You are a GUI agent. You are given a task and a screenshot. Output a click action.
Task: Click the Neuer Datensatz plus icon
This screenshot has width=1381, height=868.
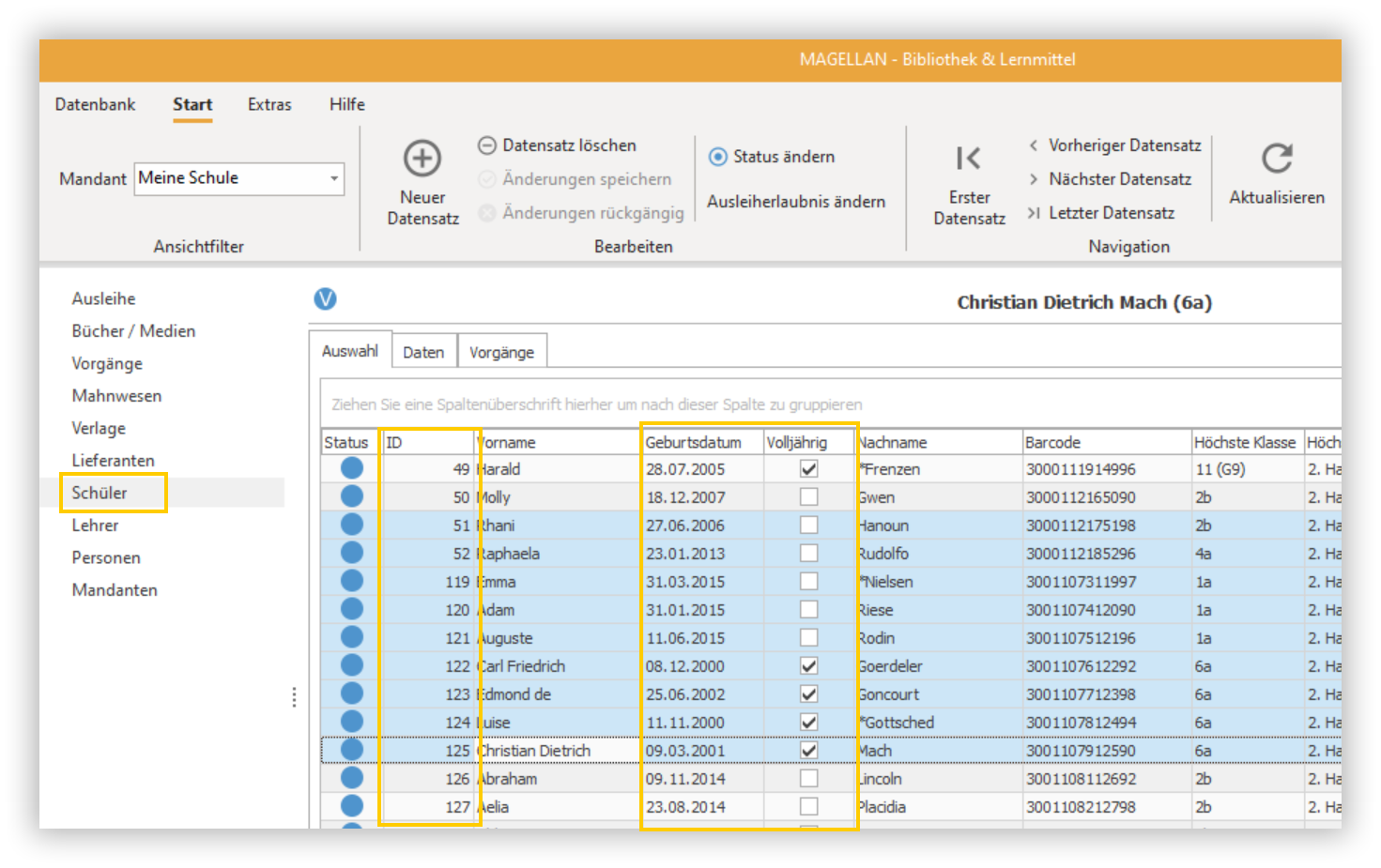click(422, 159)
